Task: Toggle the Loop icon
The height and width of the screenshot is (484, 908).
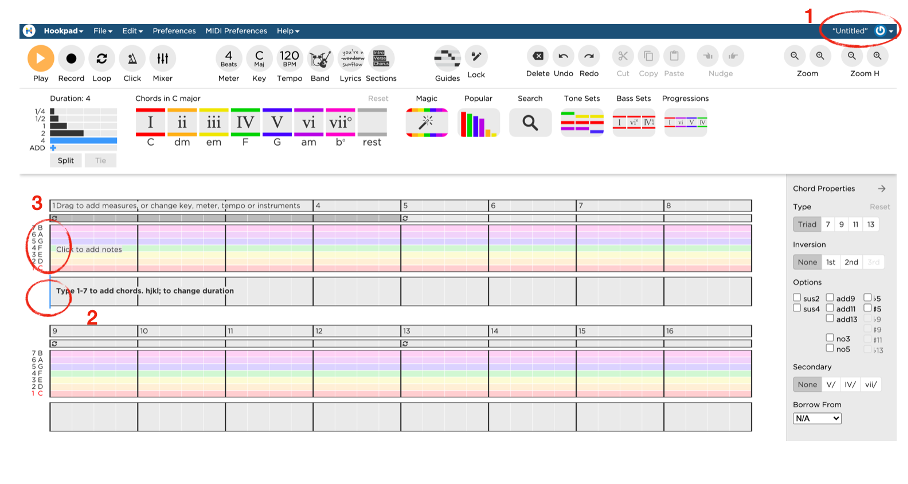Action: (x=101, y=59)
